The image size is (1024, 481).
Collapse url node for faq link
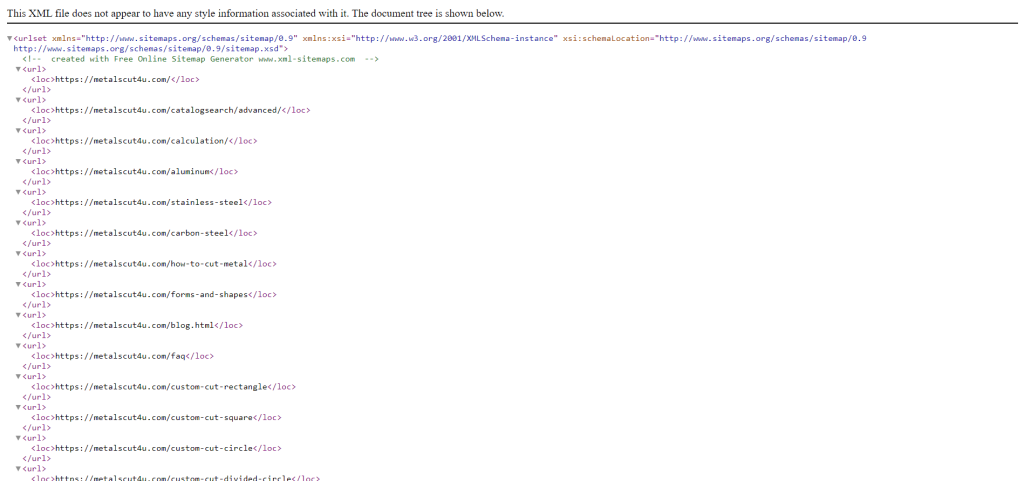19,346
